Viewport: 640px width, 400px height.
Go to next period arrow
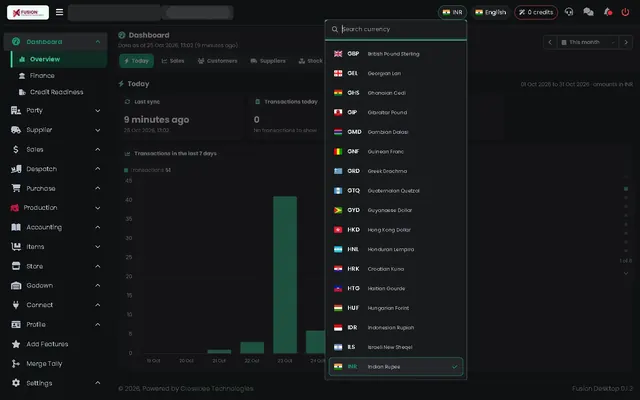(x=626, y=42)
